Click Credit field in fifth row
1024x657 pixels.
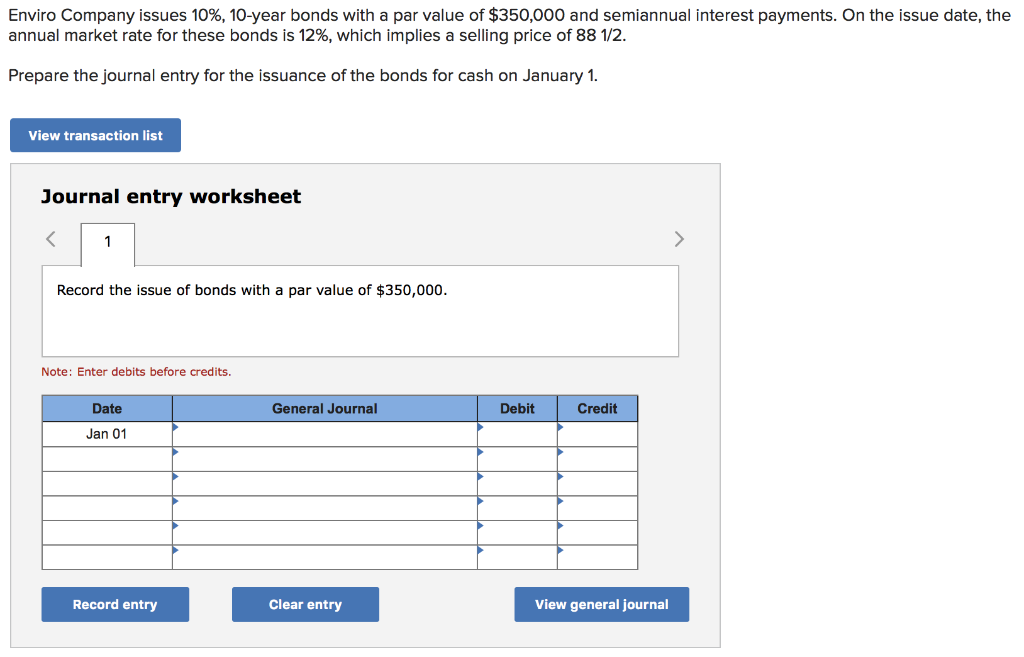click(598, 533)
